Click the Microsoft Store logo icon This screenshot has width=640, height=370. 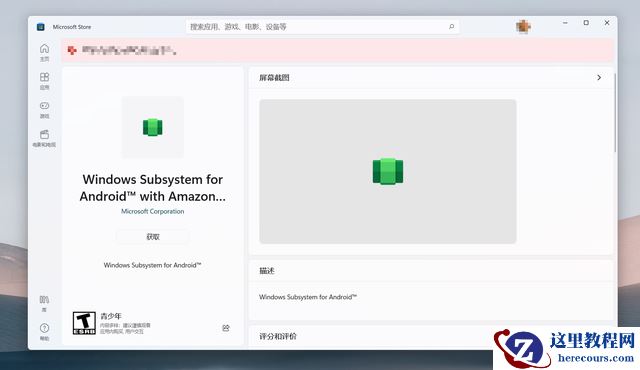tap(40, 27)
